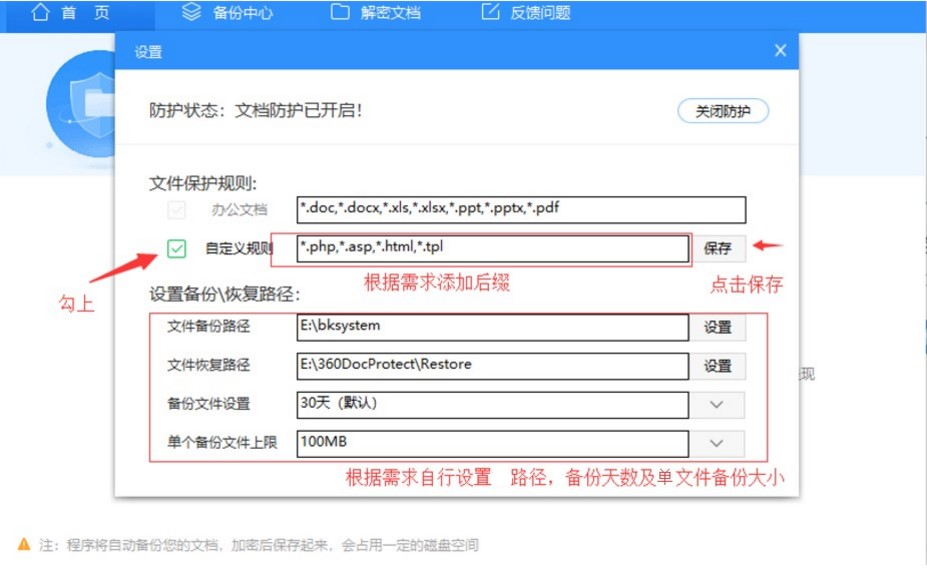This screenshot has height=569, width=927.
Task: Close the 设置 dialog with the X
Action: (780, 51)
